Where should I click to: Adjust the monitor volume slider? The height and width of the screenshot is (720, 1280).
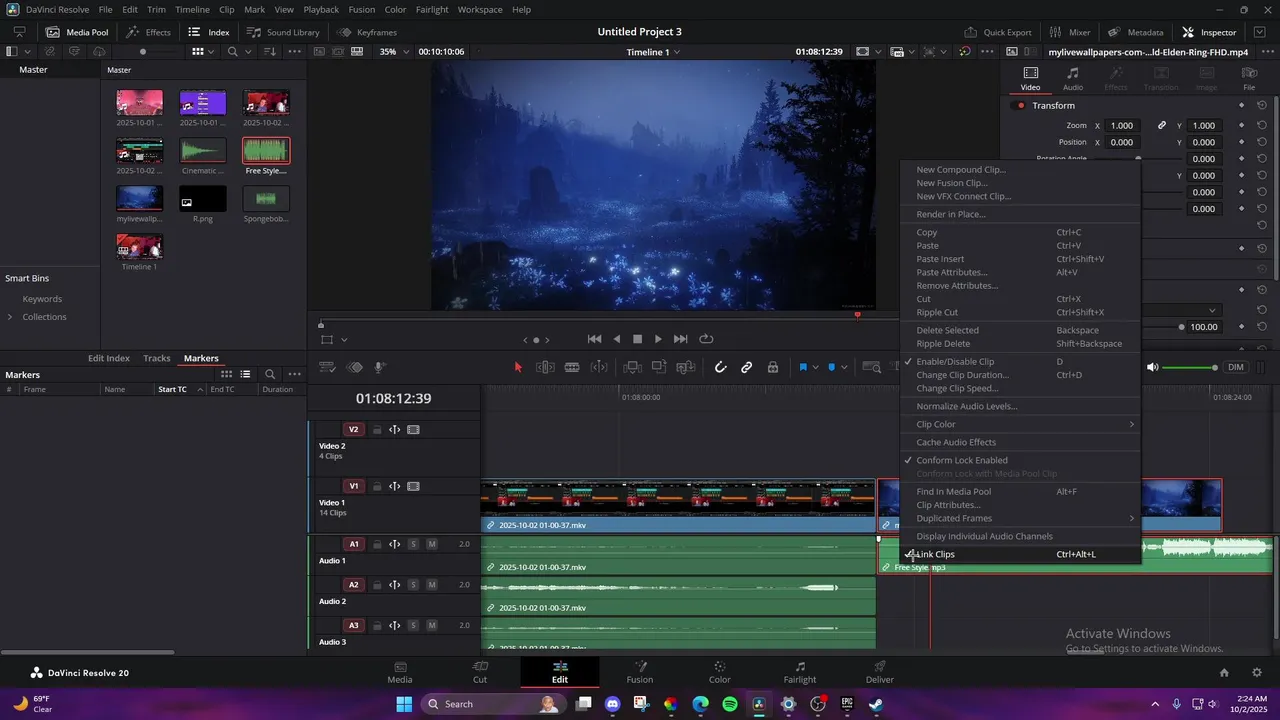[1191, 367]
